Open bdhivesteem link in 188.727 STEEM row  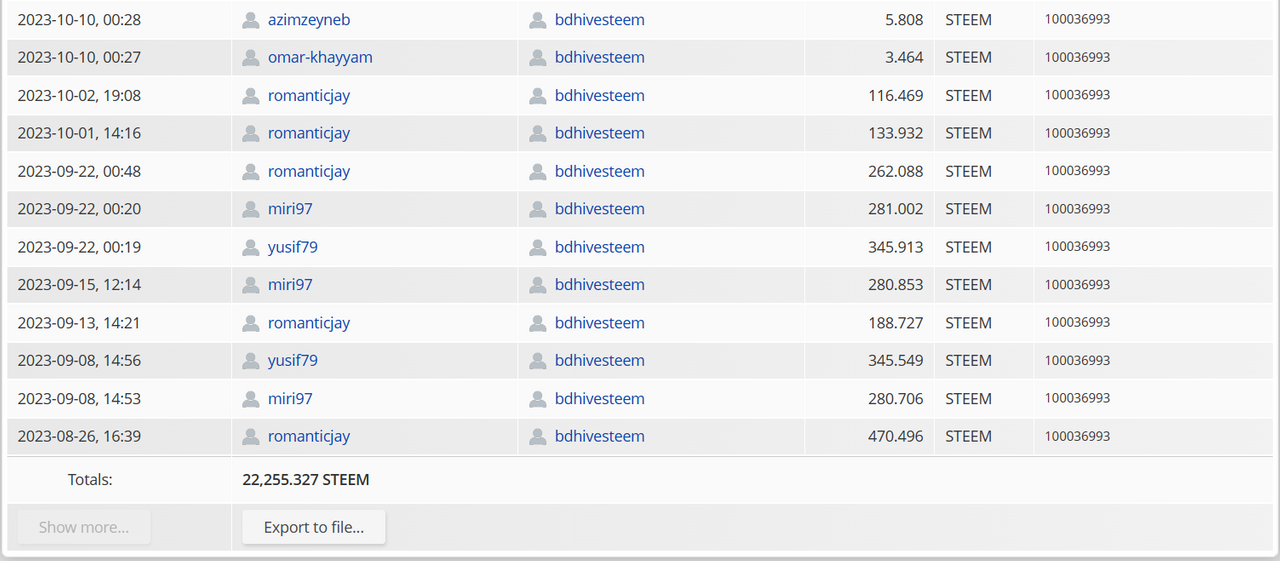click(600, 323)
